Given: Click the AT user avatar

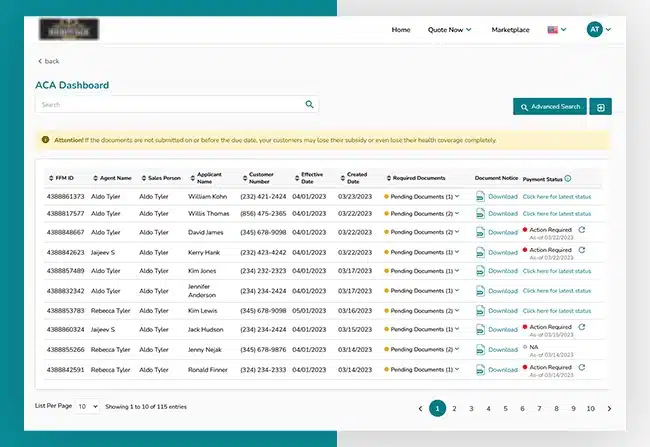Looking at the screenshot, I should (x=595, y=30).
